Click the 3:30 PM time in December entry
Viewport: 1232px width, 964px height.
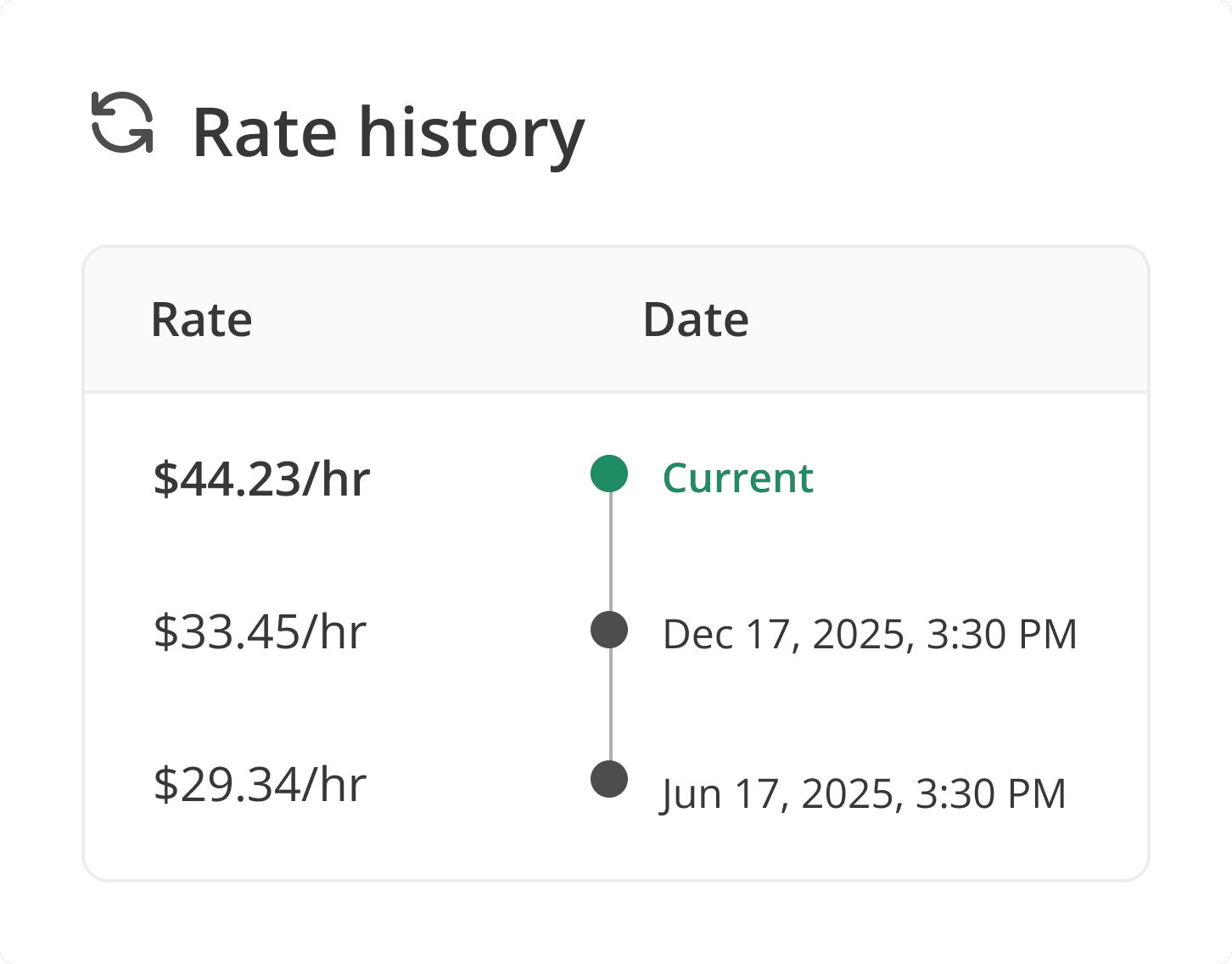[x=1001, y=635]
